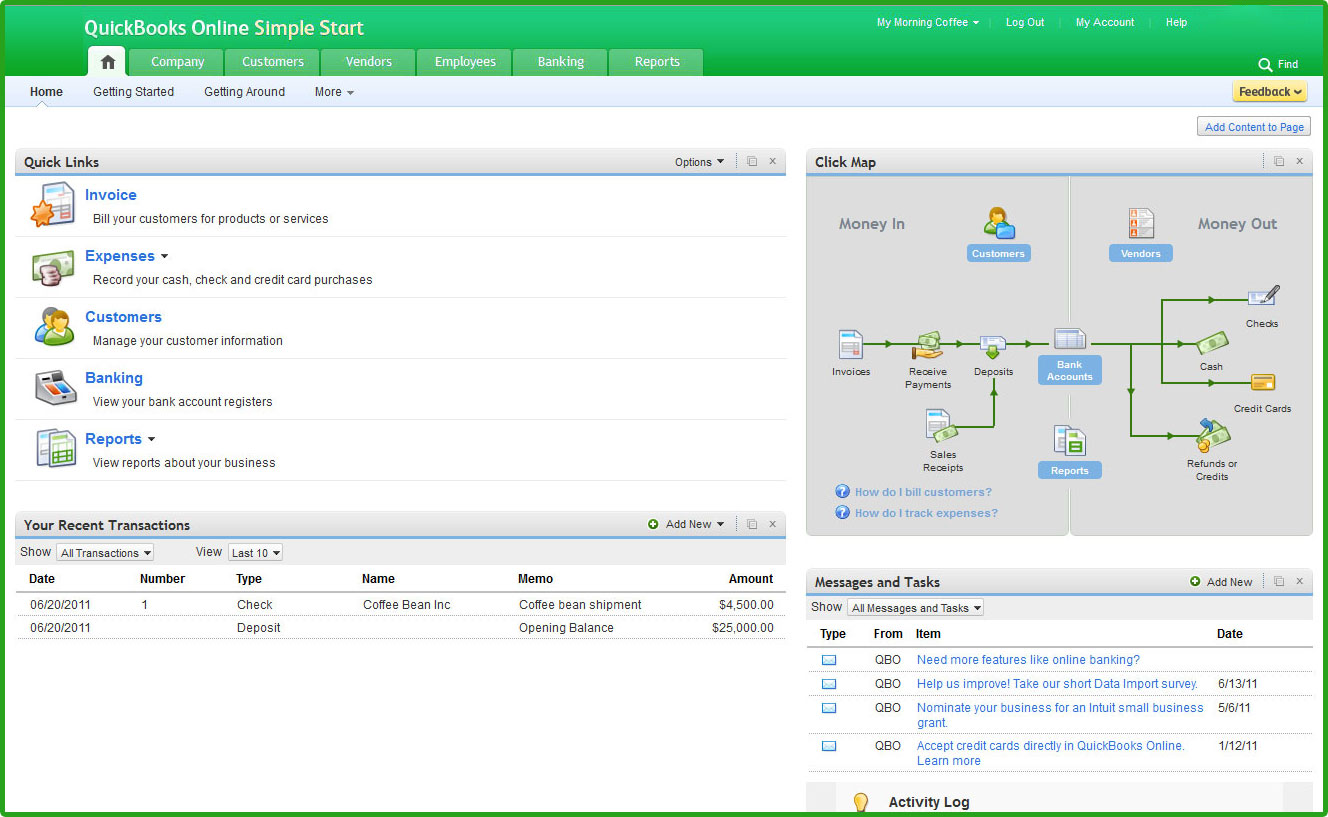Click Add Content to Page button

1254,127
